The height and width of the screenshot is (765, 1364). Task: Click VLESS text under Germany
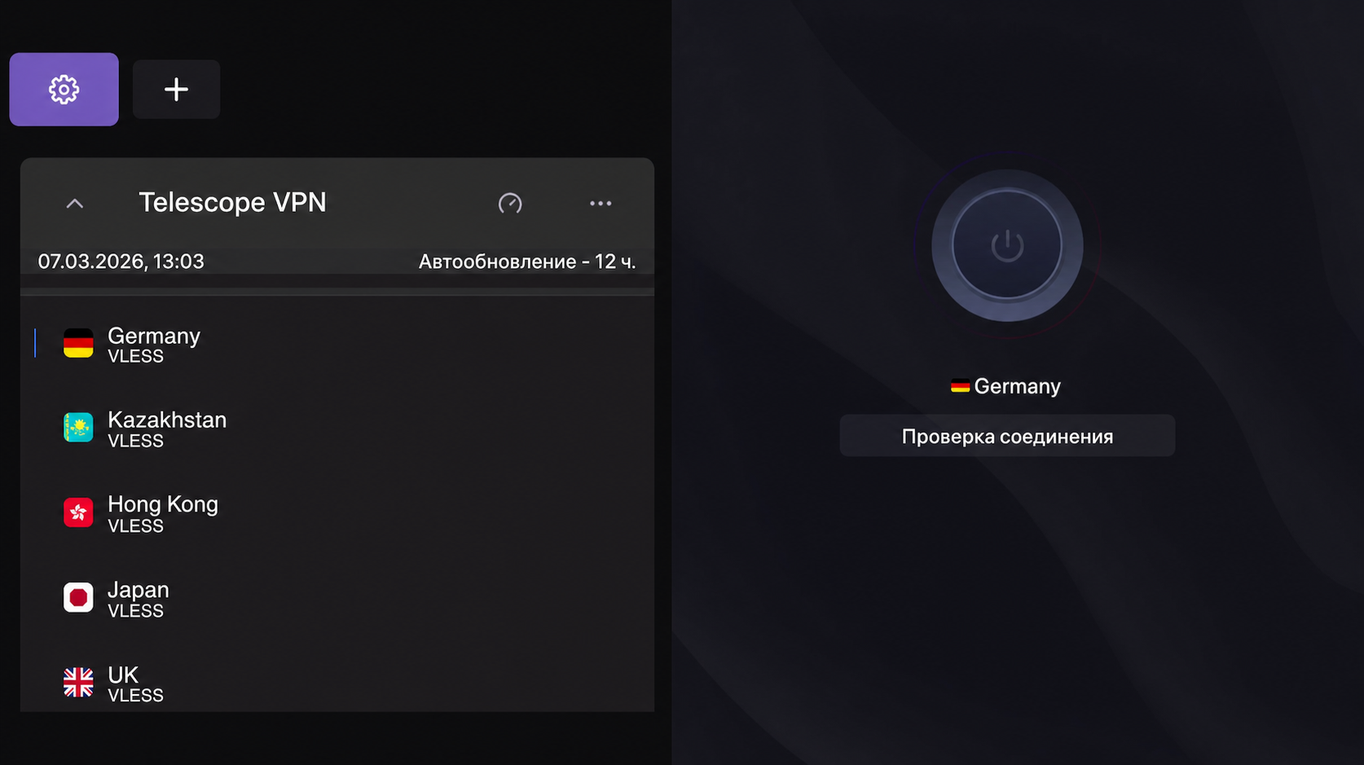coord(135,356)
